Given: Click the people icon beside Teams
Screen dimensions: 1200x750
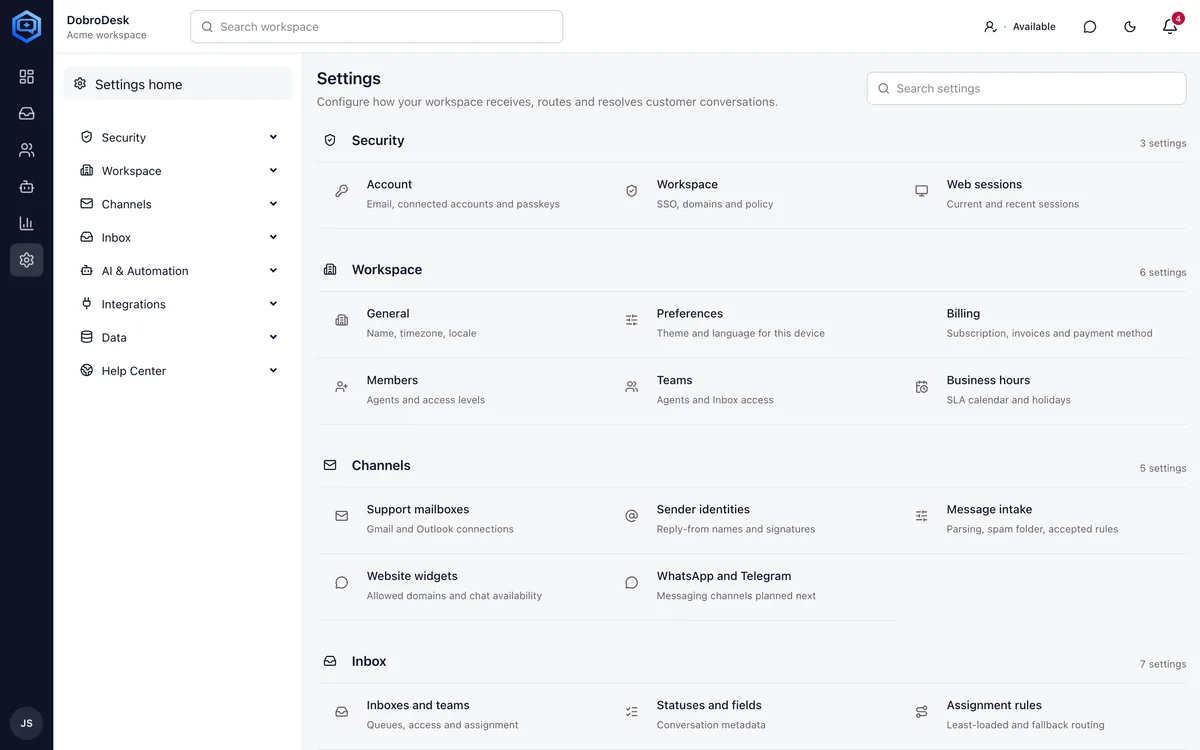Looking at the screenshot, I should pos(632,387).
